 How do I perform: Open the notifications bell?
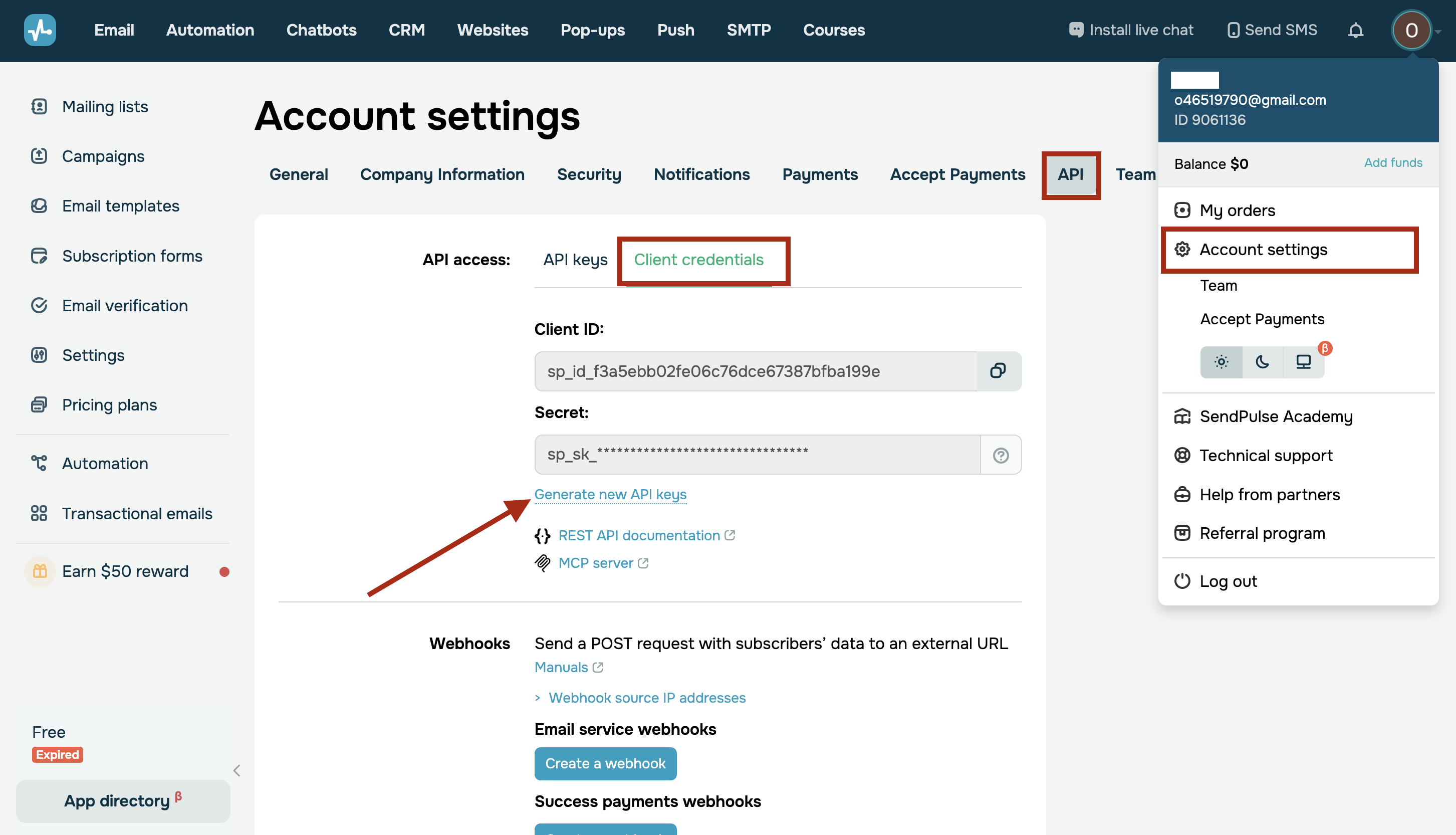point(1355,30)
